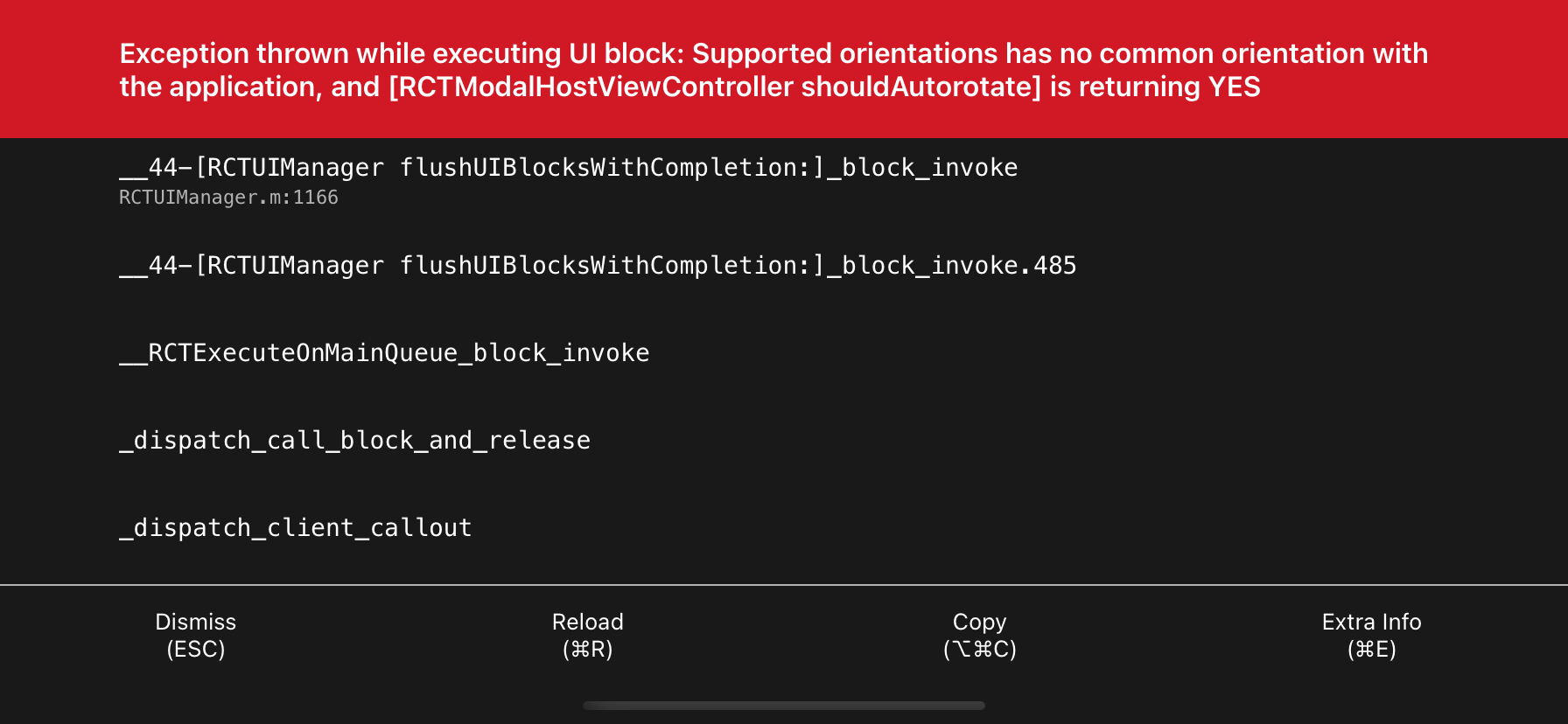
Task: Select the _block_invoke.485 stack entry
Action: [598, 265]
